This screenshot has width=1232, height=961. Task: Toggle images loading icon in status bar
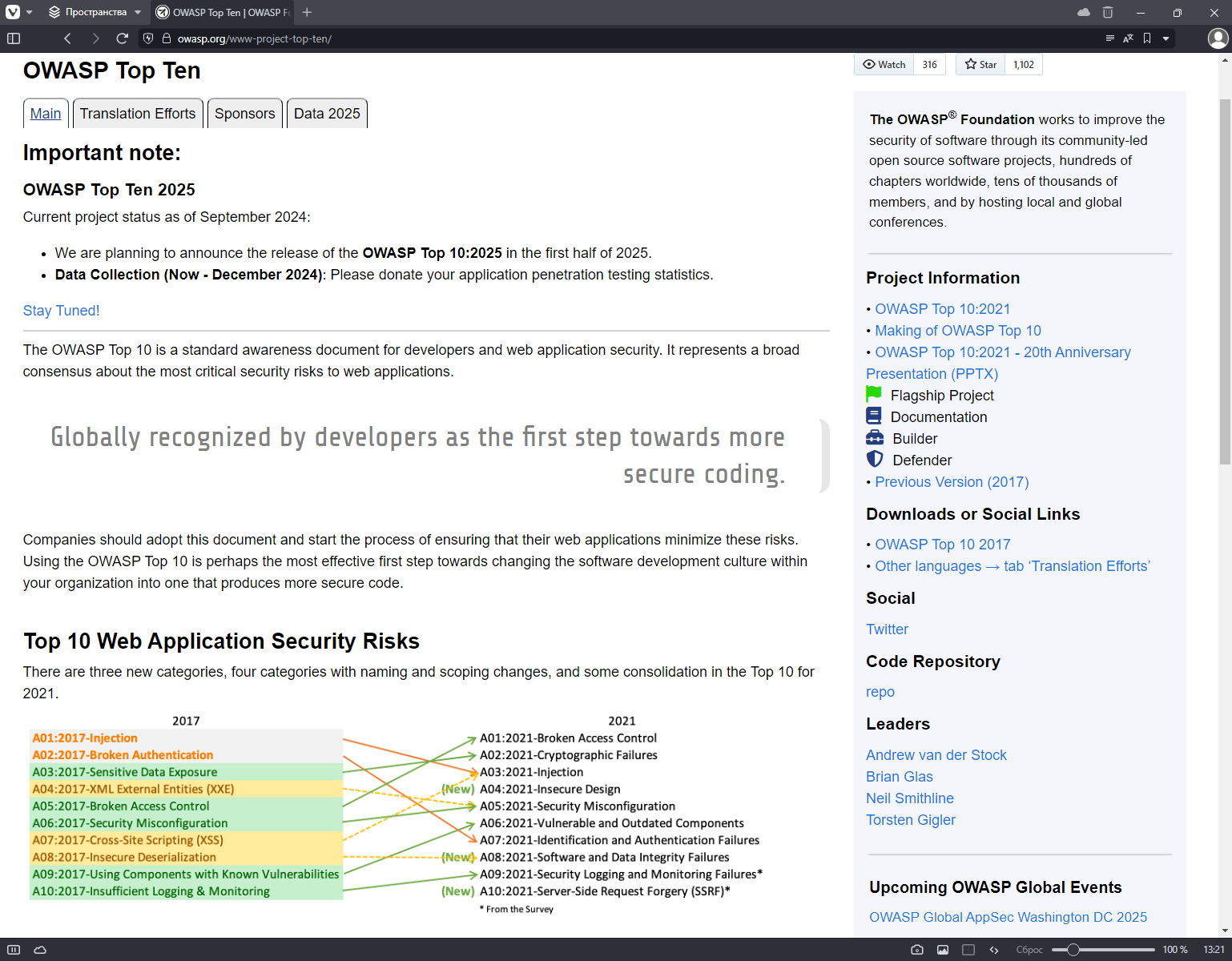[943, 950]
